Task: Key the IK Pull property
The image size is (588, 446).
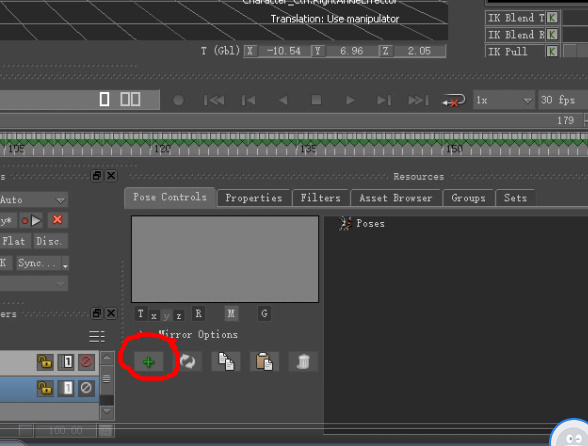Action: pos(552,51)
